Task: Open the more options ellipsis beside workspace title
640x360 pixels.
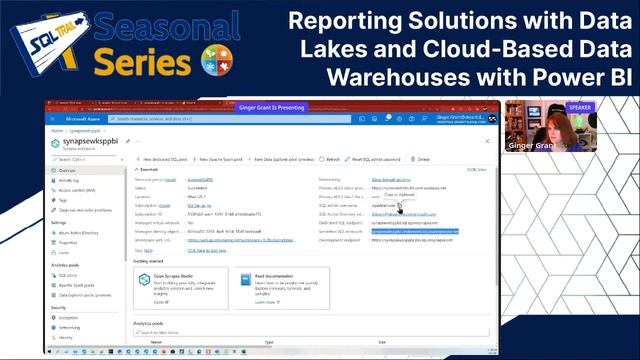Action: click(138, 141)
